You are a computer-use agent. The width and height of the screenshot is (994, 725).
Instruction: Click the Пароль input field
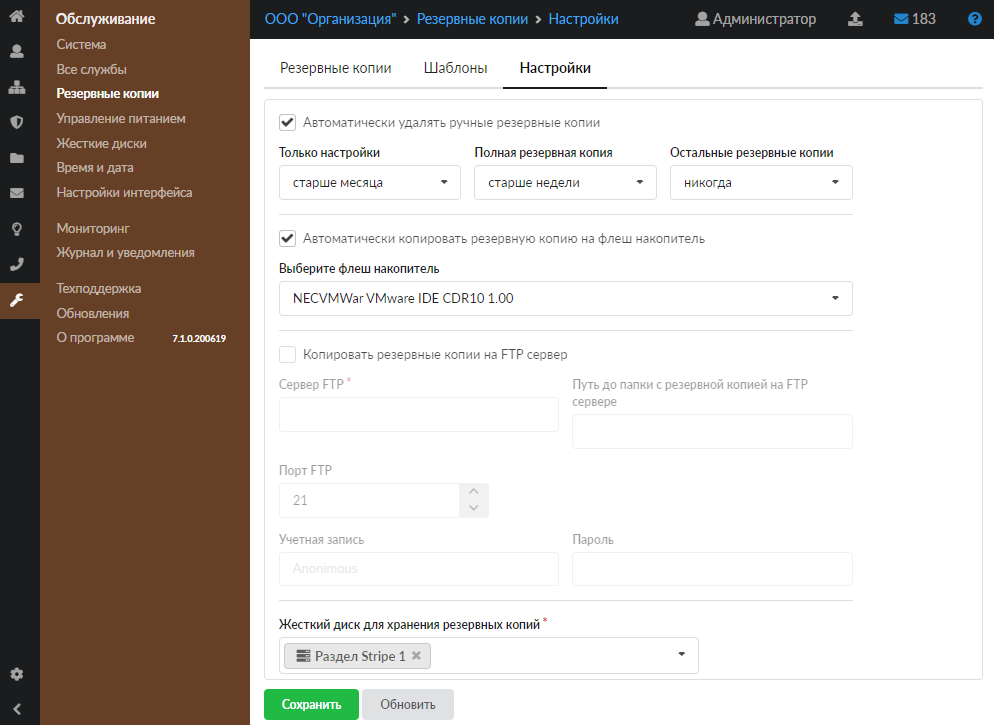tap(712, 568)
